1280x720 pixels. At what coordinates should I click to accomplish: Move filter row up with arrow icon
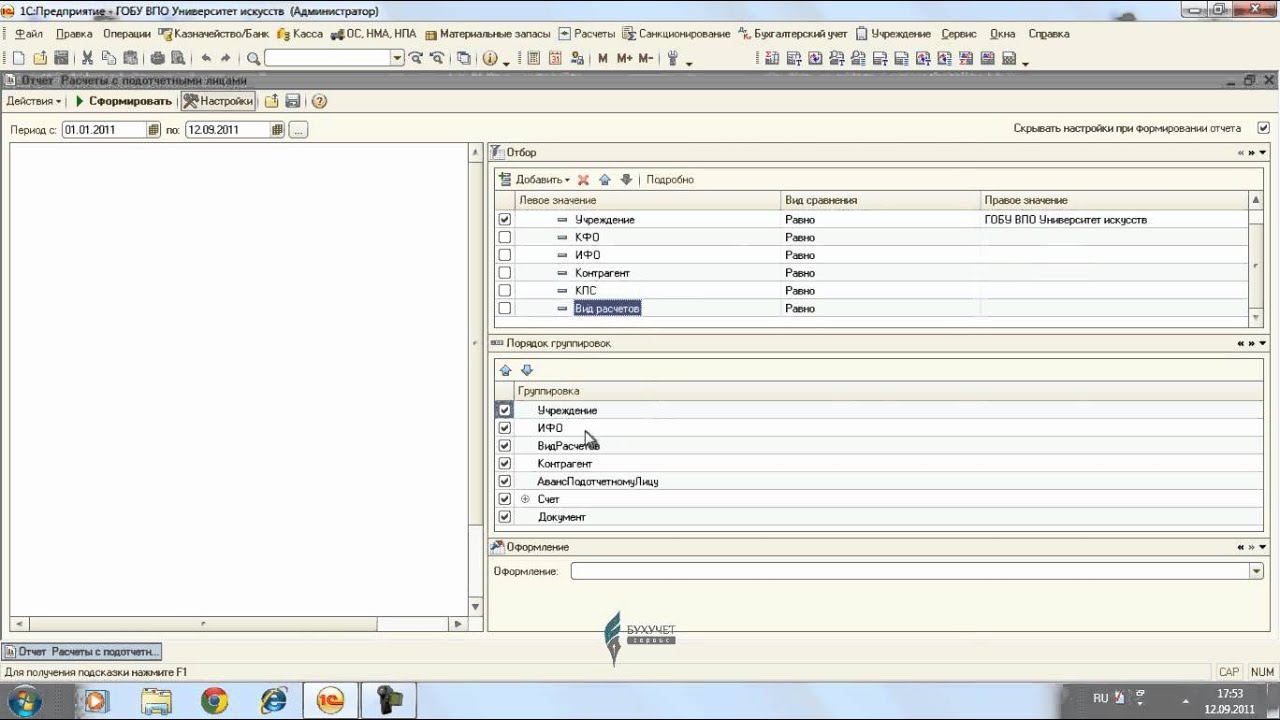click(604, 180)
